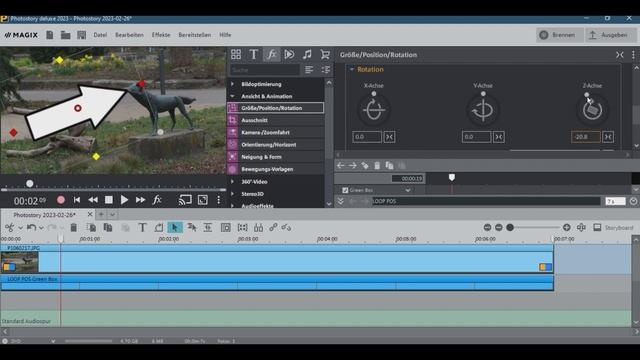Jump to next keyframe with right arrow
Screen dimensions: 640x360
[352, 165]
